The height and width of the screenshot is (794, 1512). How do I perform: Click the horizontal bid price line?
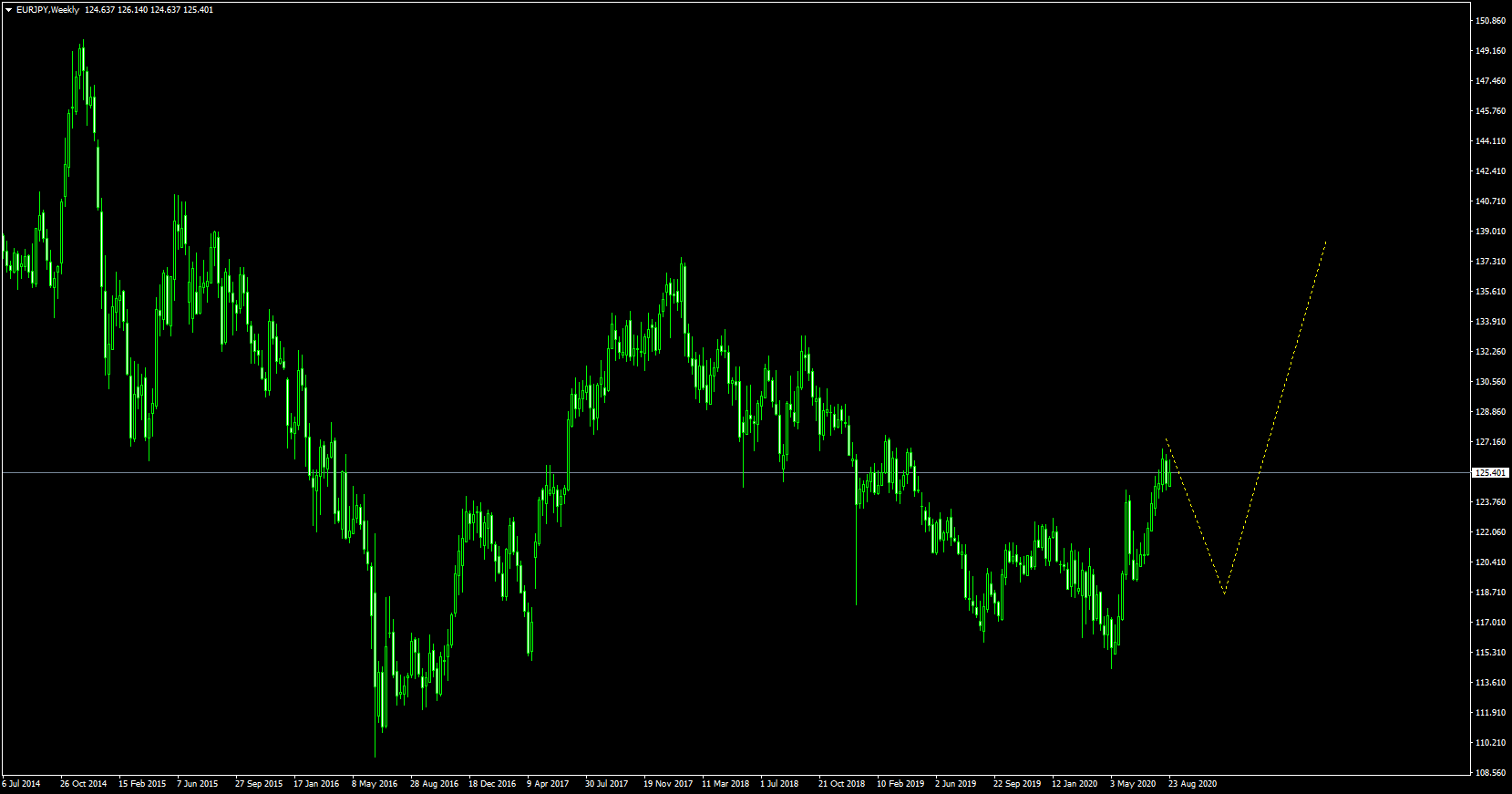pyautogui.click(x=729, y=472)
